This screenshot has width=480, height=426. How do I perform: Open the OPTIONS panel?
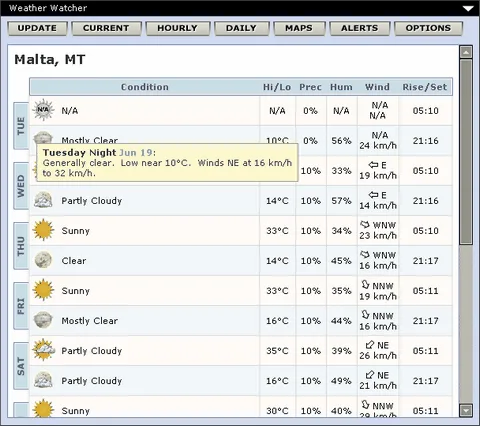[x=428, y=28]
